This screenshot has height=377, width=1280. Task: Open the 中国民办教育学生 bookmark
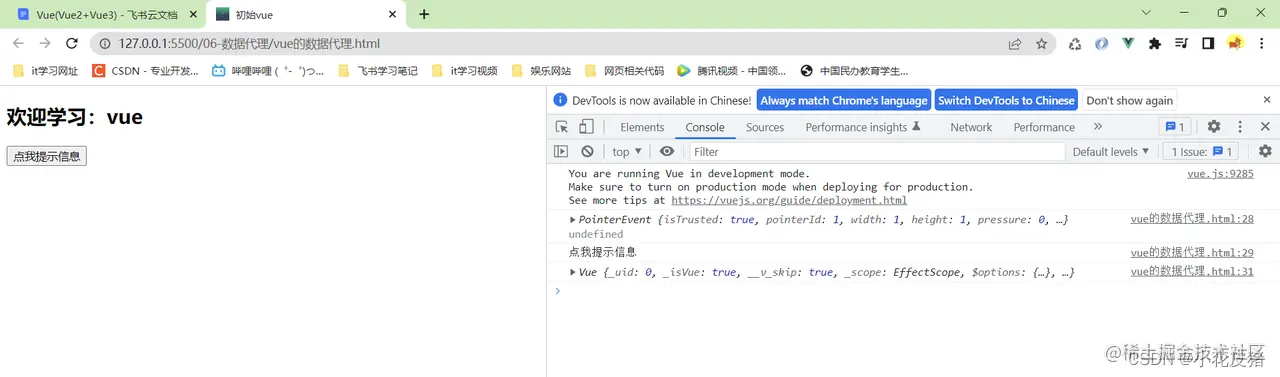(855, 71)
